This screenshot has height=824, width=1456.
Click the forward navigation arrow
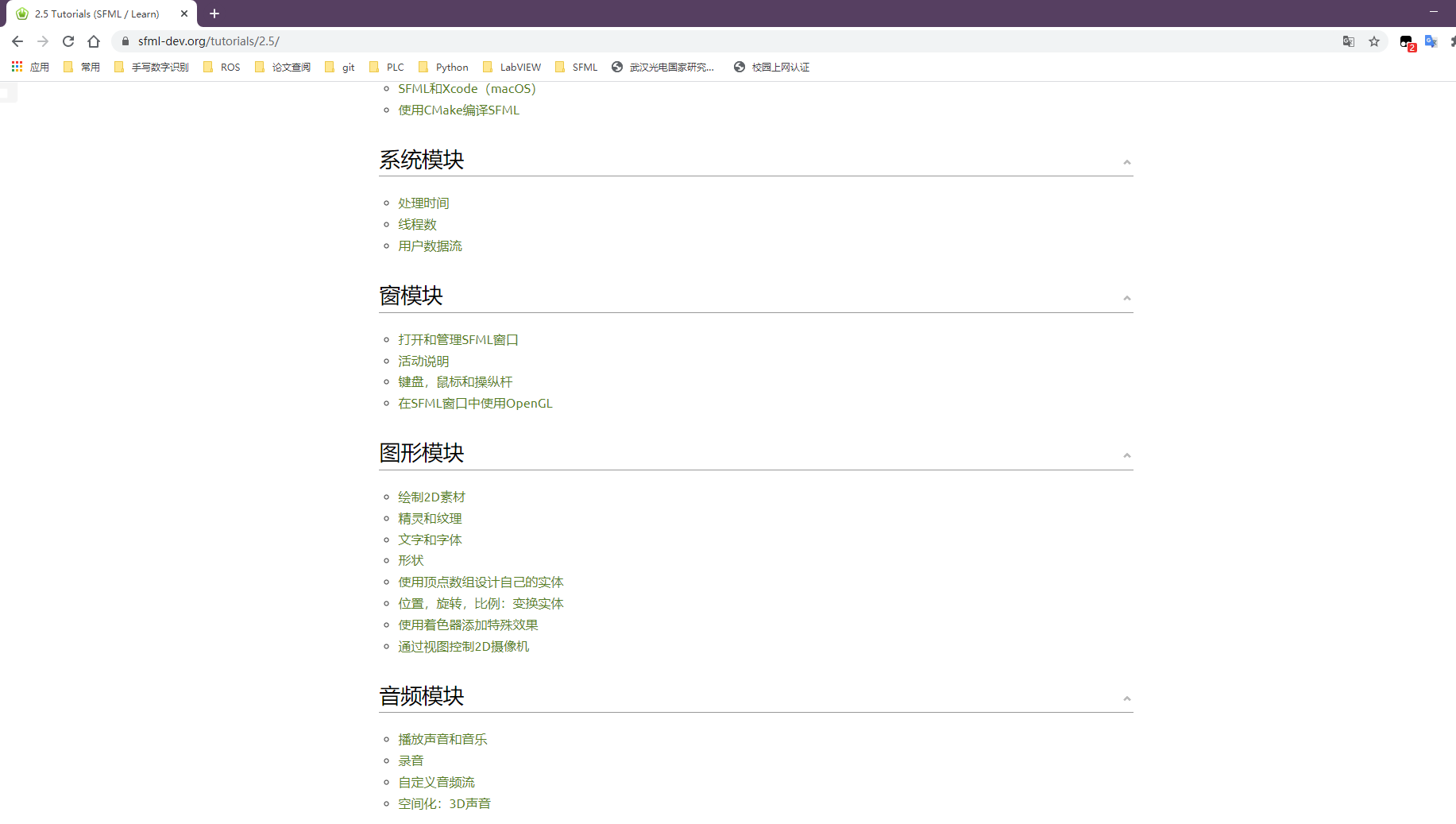tap(42, 41)
